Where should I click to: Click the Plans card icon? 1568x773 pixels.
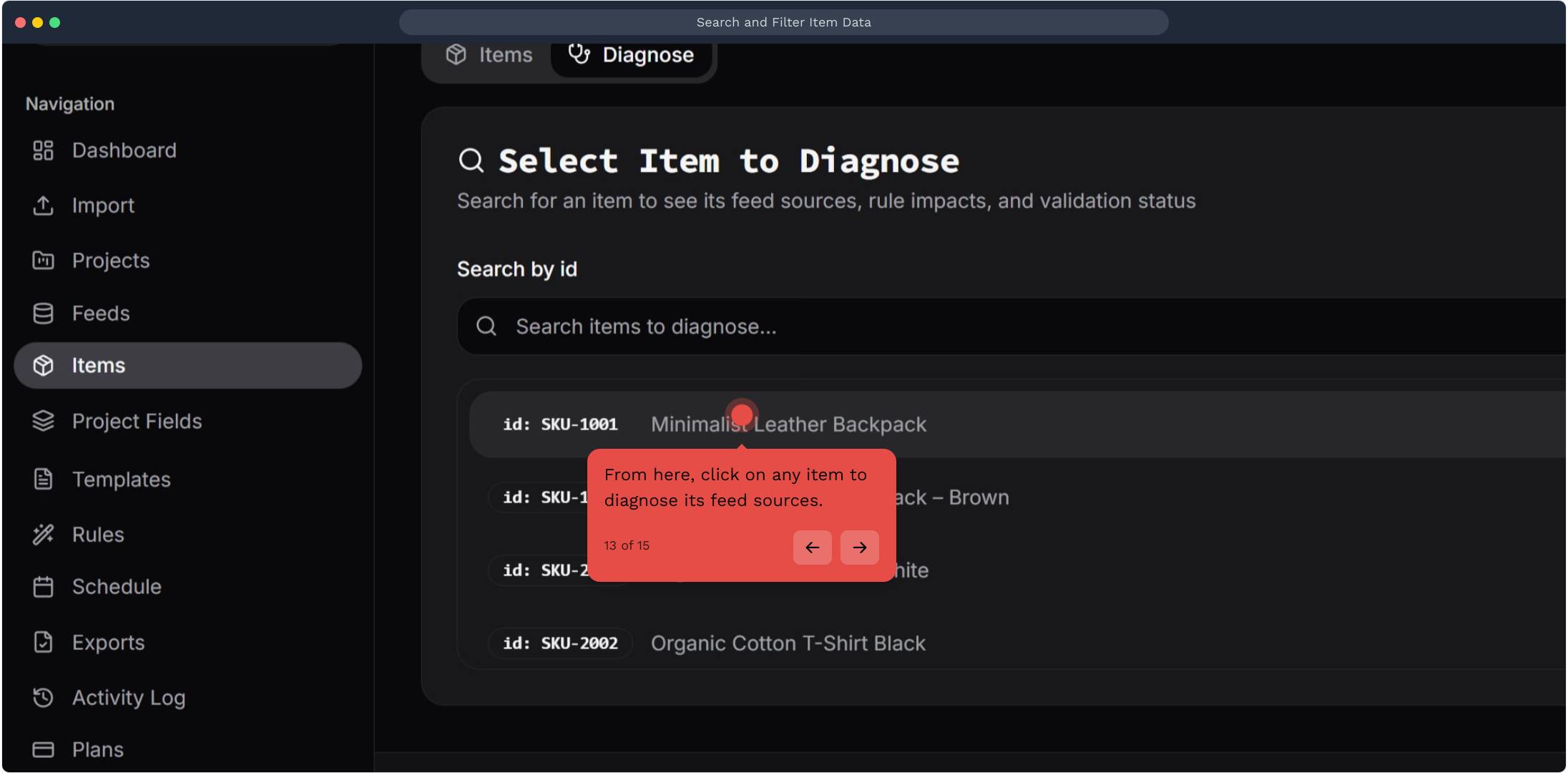pyautogui.click(x=43, y=749)
